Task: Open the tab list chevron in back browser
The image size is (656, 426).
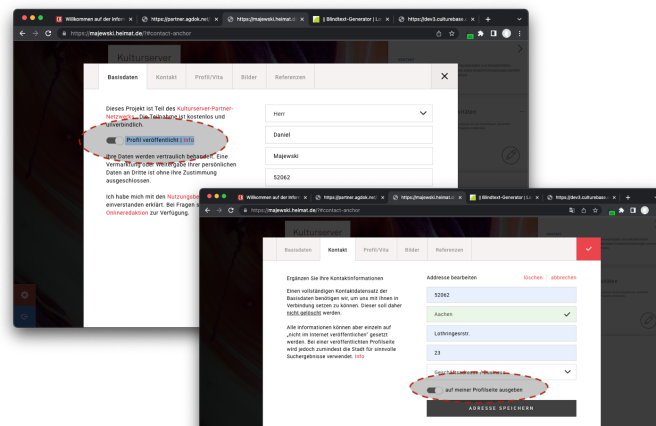Action: 518,19
